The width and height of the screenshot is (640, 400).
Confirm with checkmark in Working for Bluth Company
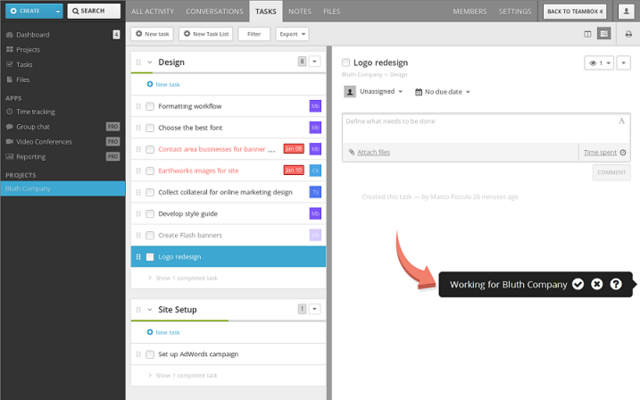click(x=577, y=284)
